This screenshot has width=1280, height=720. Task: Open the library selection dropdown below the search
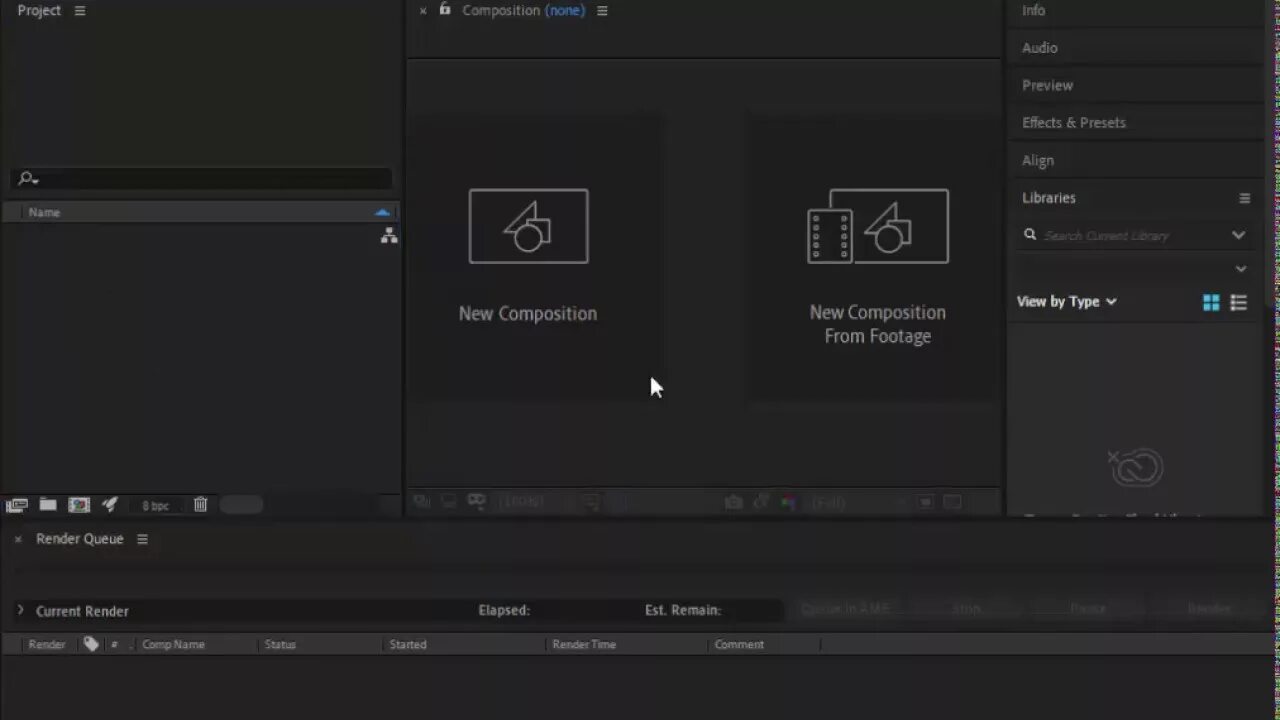pos(1241,268)
